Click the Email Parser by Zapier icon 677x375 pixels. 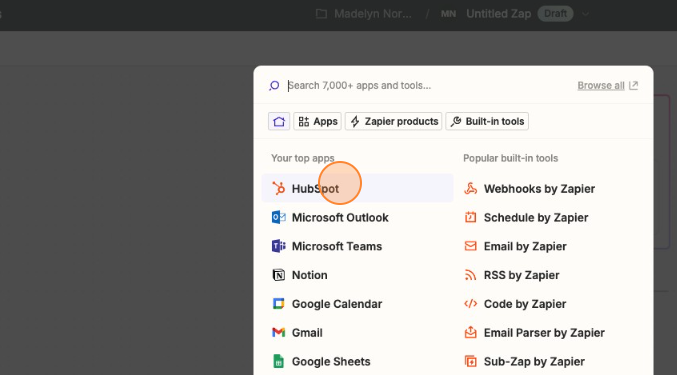tap(471, 332)
